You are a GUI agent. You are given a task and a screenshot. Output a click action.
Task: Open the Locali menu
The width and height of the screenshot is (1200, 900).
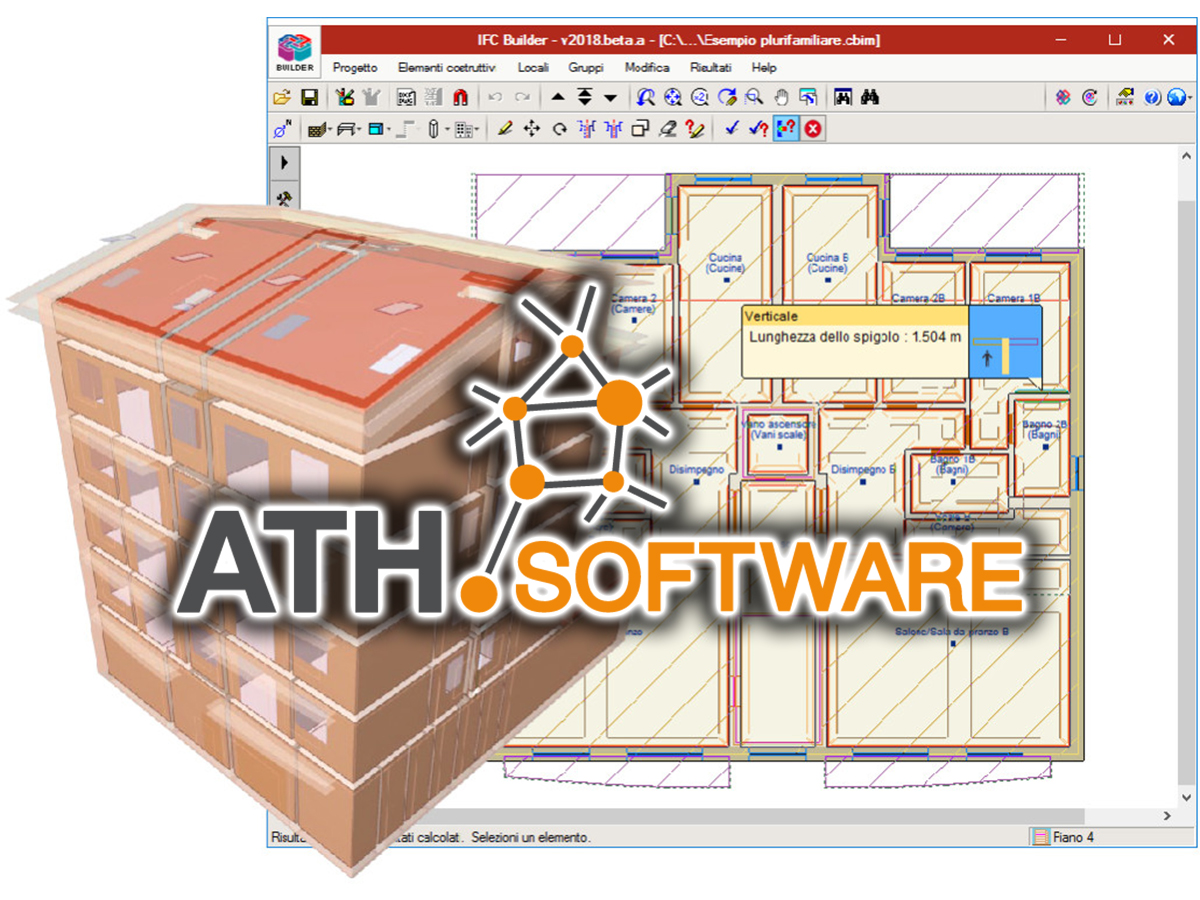[x=533, y=67]
